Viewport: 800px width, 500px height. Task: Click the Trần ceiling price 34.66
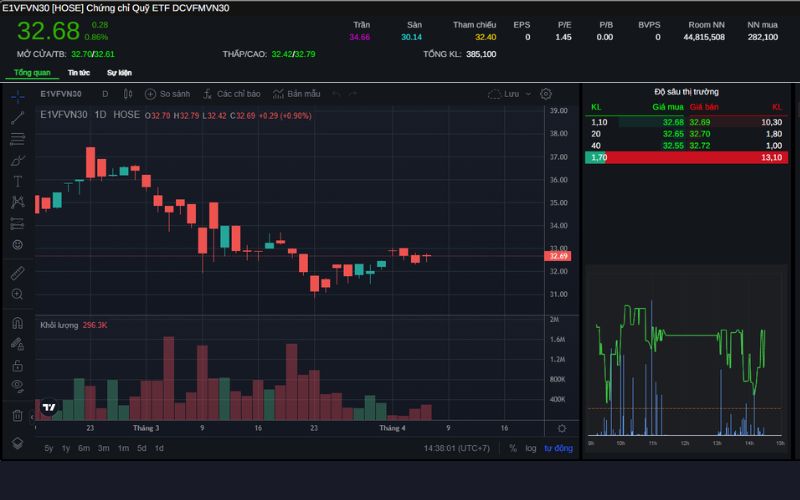pos(360,37)
